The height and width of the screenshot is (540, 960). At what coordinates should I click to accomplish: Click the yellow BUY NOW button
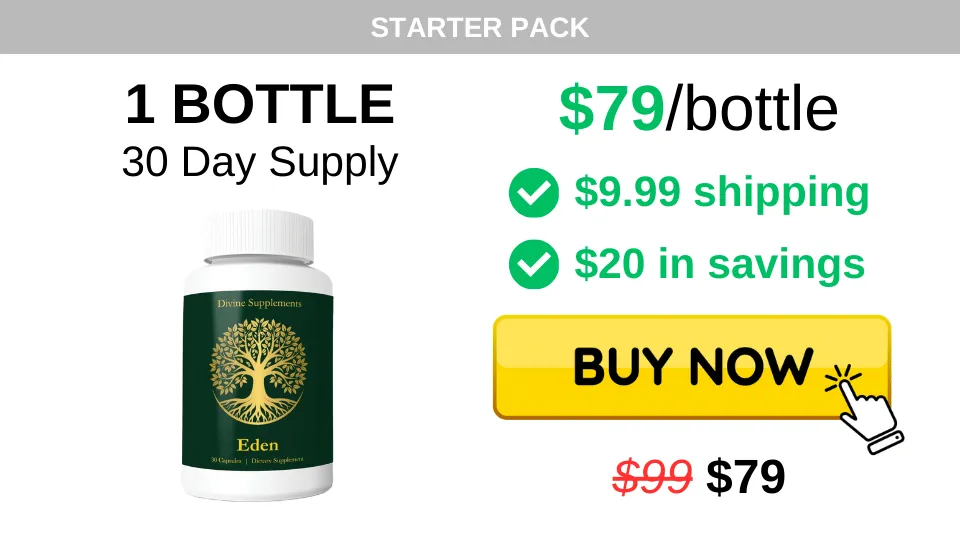pyautogui.click(x=692, y=367)
